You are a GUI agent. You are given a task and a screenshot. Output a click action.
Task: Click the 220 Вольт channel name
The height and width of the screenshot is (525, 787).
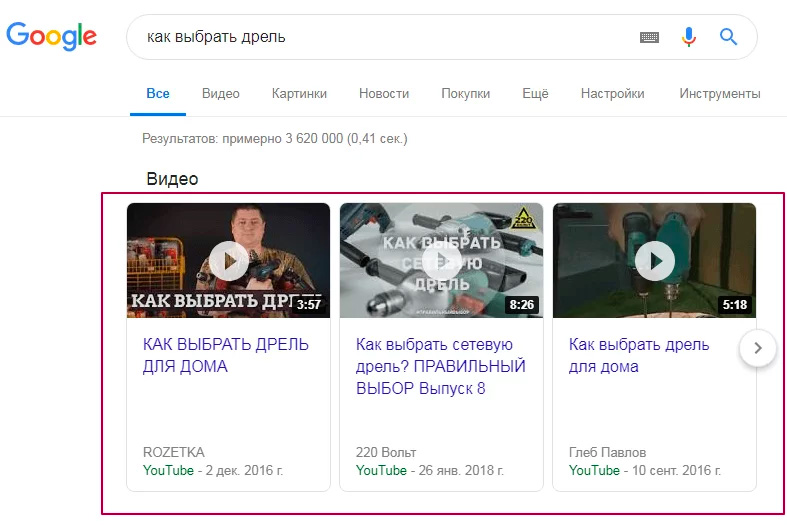(x=386, y=452)
